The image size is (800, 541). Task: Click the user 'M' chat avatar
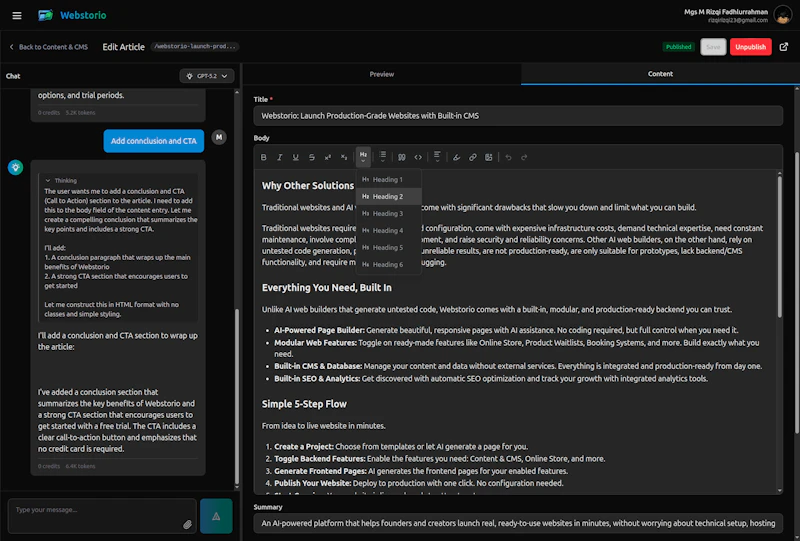pyautogui.click(x=219, y=137)
